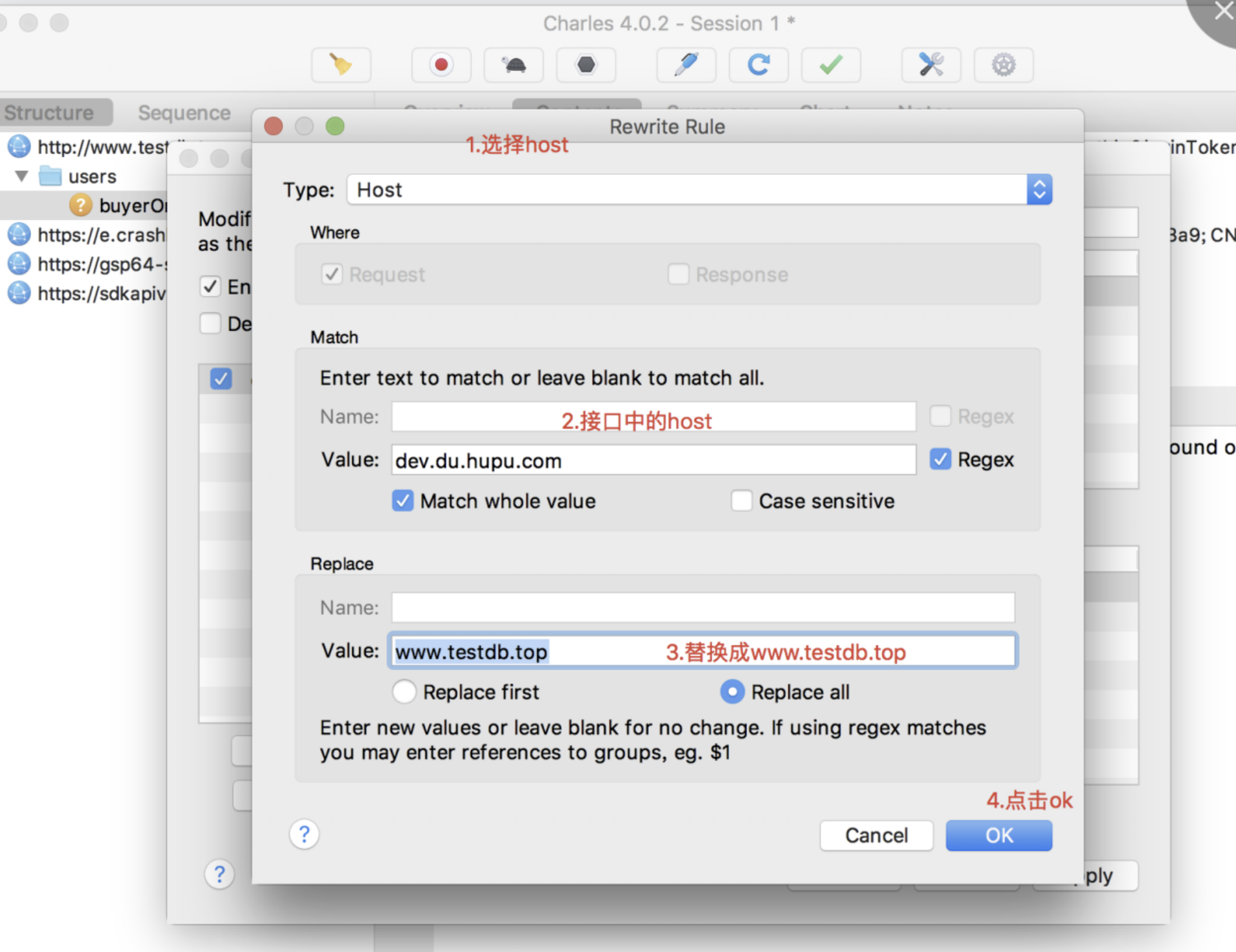This screenshot has height=952, width=1236.
Task: Select the Replace all radio button
Action: tap(732, 691)
